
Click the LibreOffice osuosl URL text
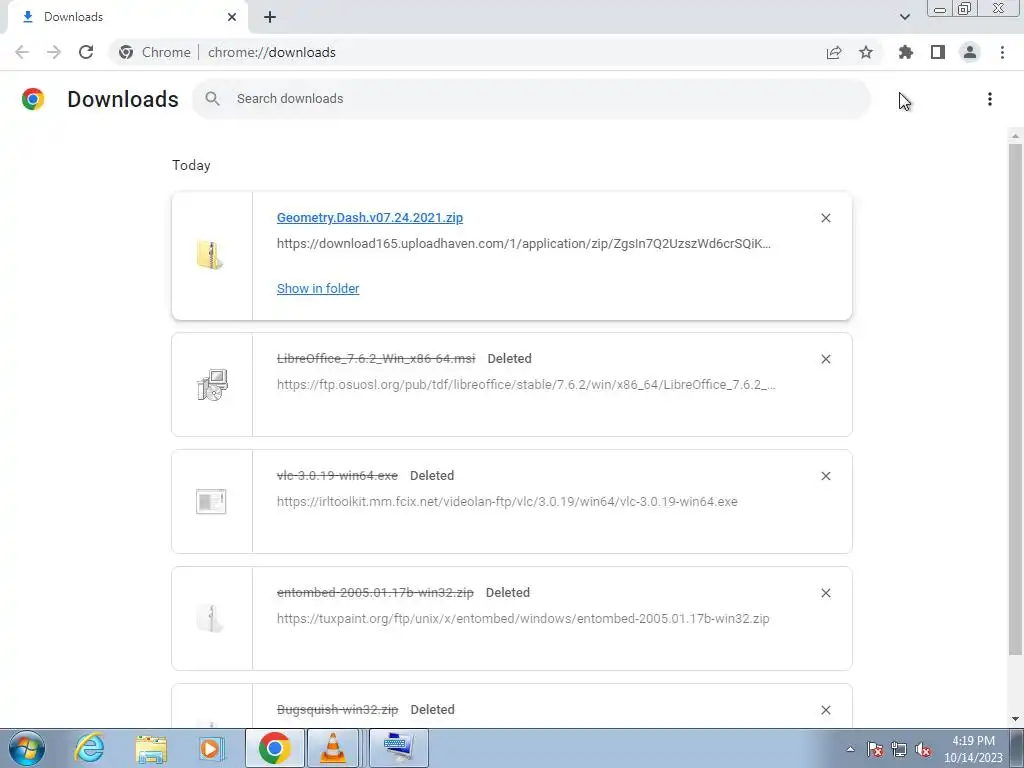point(526,385)
